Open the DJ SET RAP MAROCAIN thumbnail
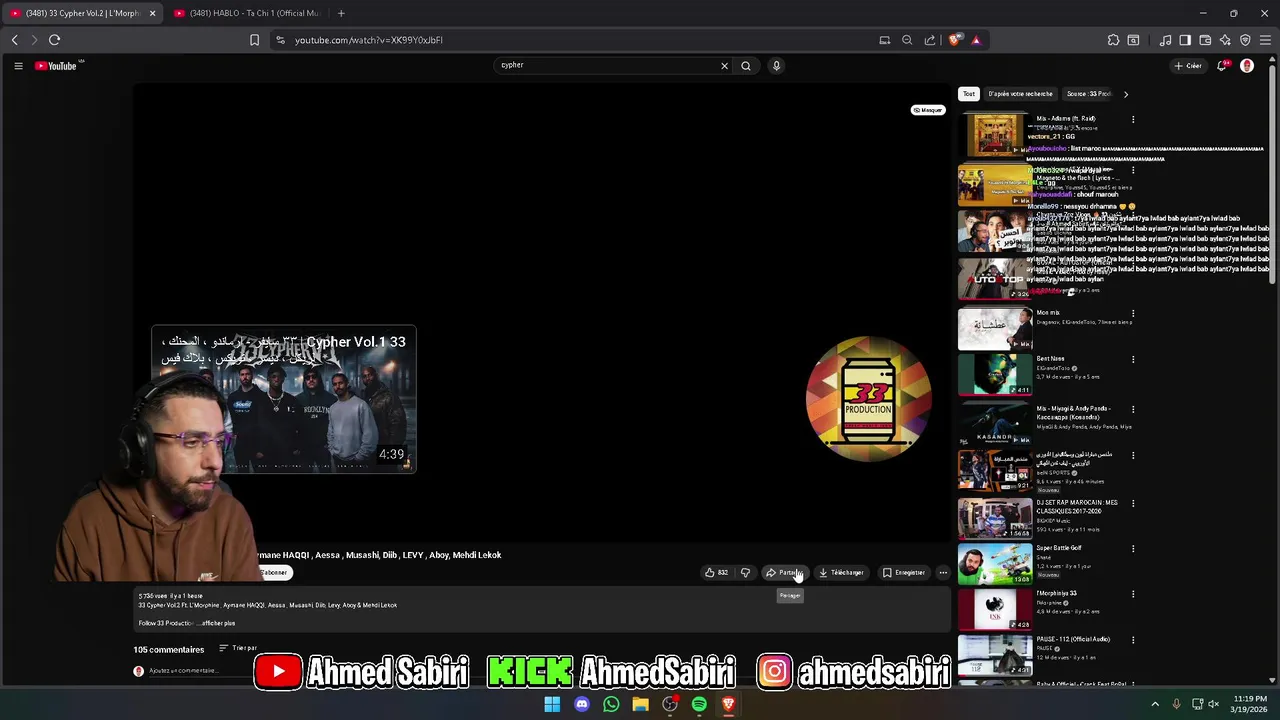The height and width of the screenshot is (720, 1280). 995,518
